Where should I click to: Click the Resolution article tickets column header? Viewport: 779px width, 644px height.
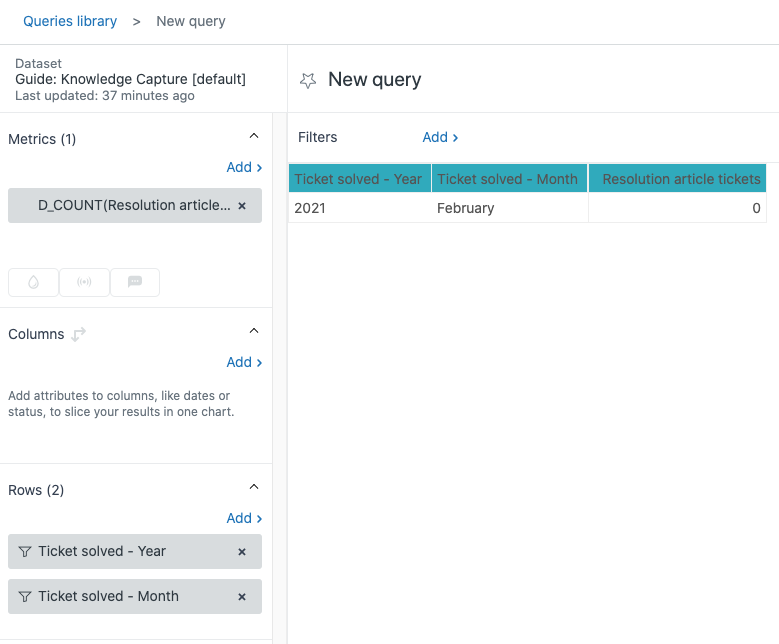pos(680,179)
